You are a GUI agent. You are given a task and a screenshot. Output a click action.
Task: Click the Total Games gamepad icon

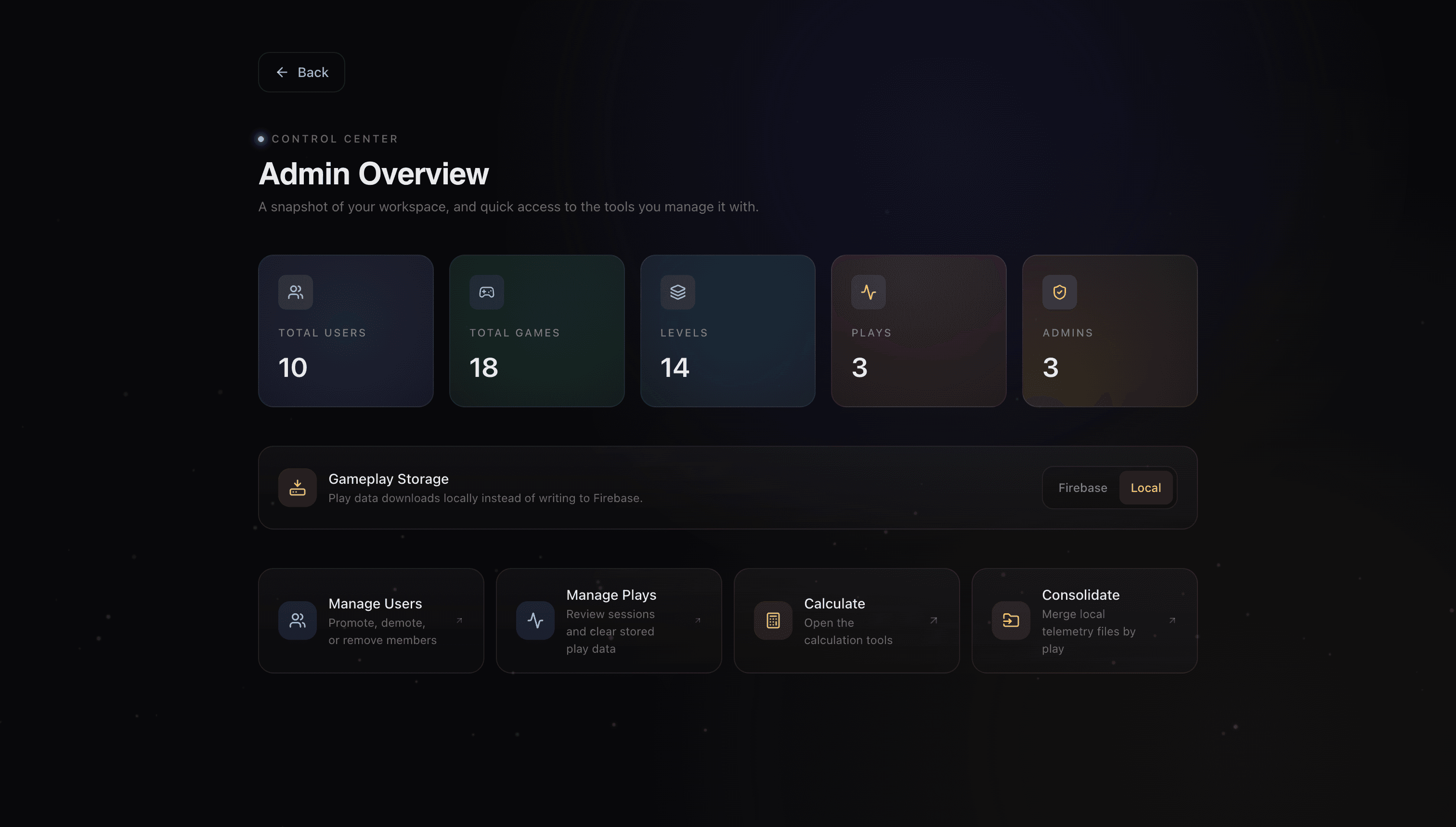pyautogui.click(x=486, y=292)
